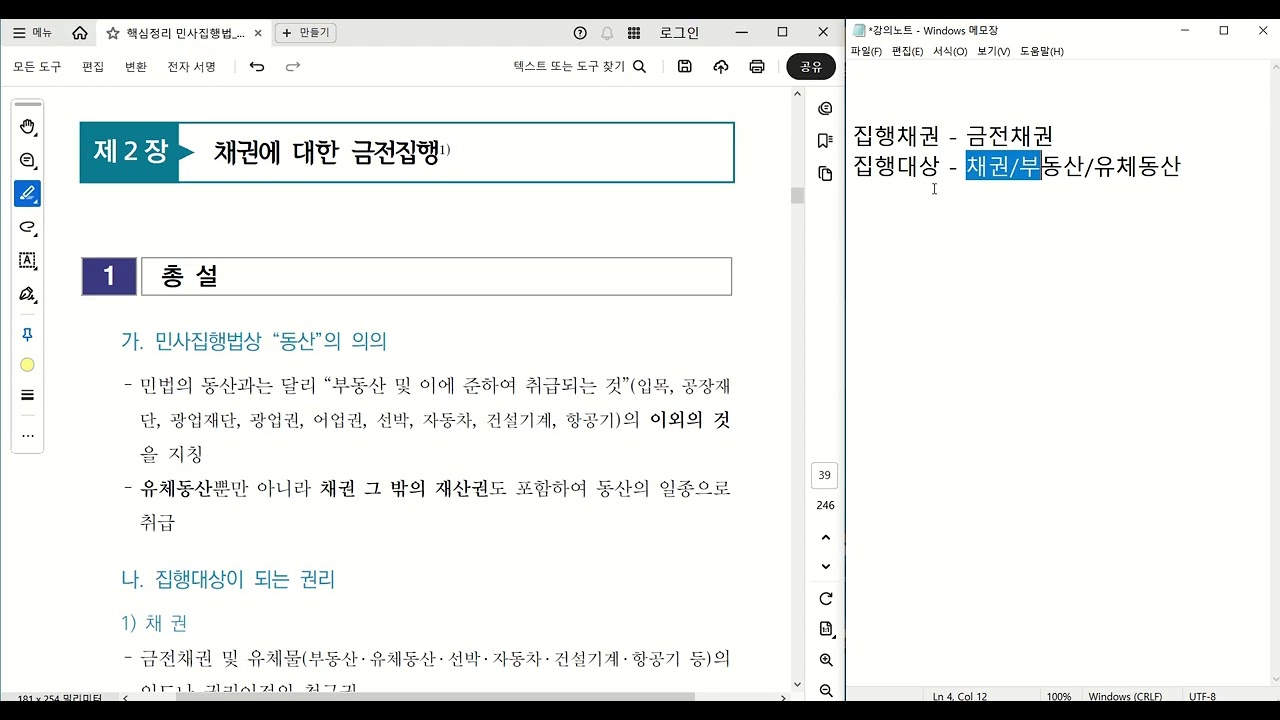This screenshot has width=1280, height=720.
Task: Click the page number 39 field
Action: click(x=825, y=476)
